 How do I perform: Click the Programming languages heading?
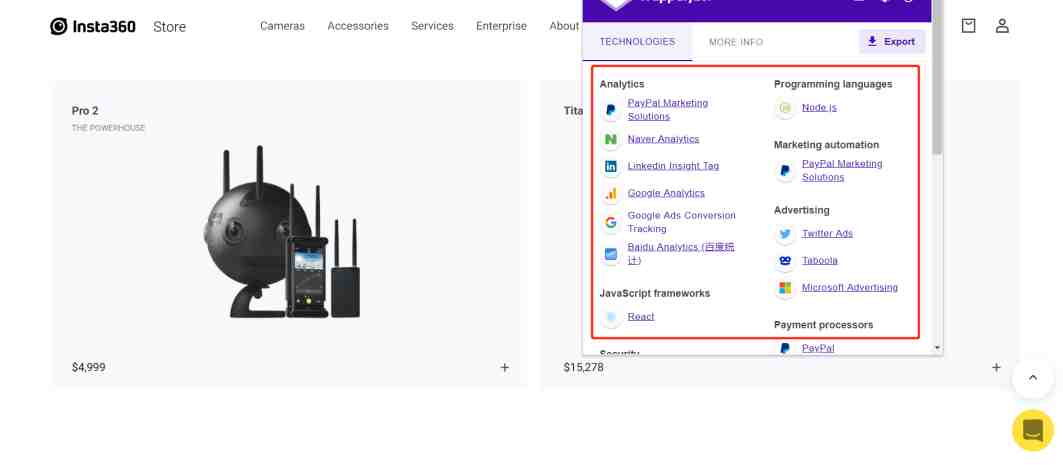(833, 85)
